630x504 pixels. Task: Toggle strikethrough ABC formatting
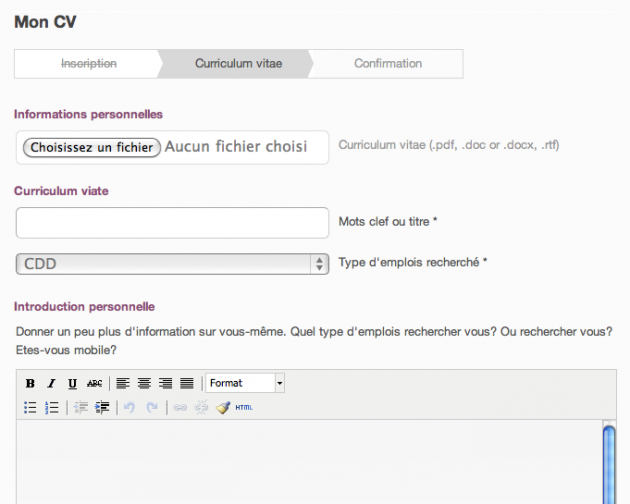click(x=94, y=383)
